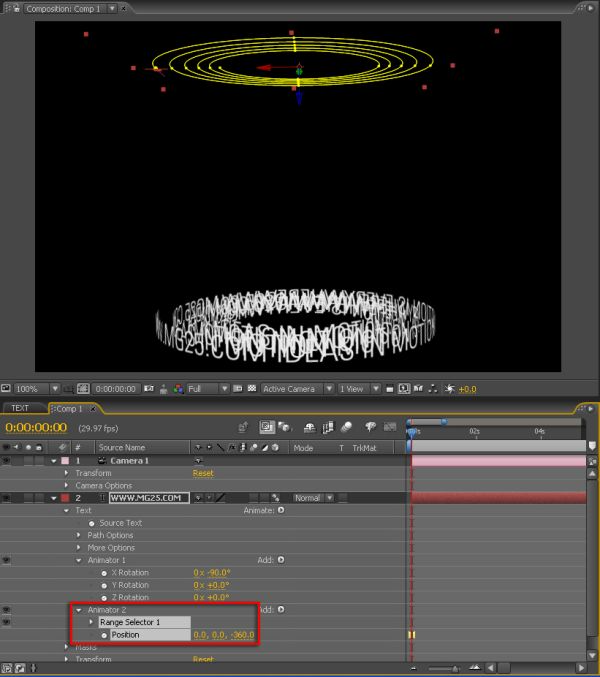
Task: Toggle the region of interest icon
Action: pos(237,389)
